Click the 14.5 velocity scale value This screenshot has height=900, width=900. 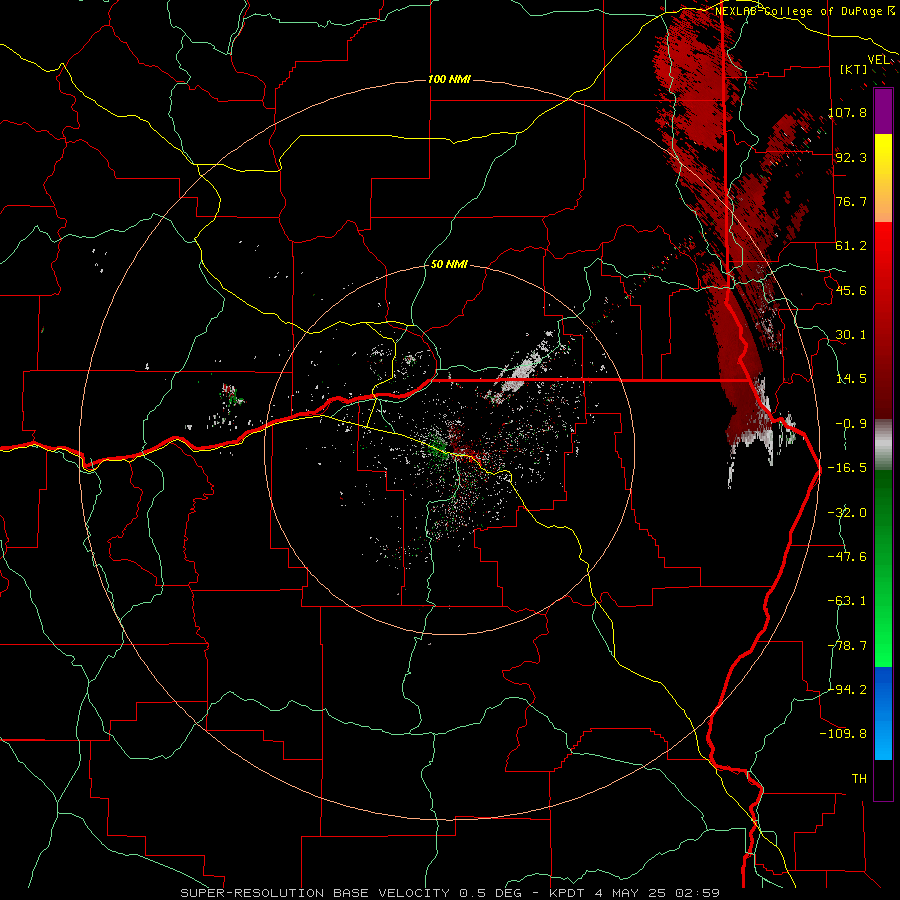[x=851, y=379]
